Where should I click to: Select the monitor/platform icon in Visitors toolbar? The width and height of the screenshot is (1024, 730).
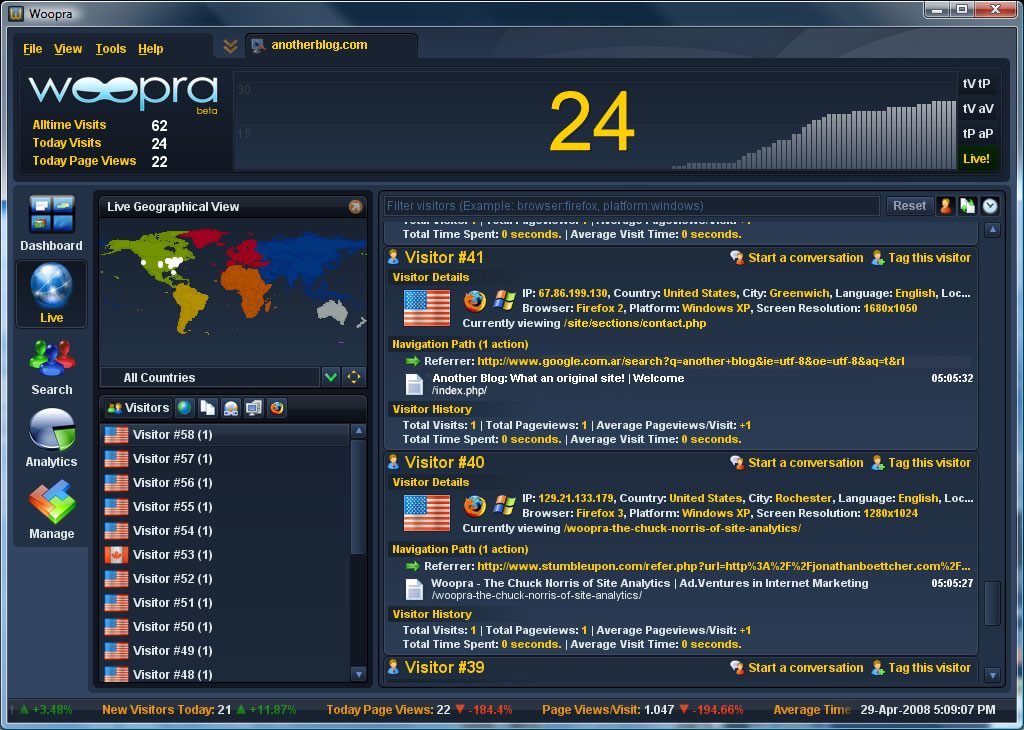(x=253, y=408)
